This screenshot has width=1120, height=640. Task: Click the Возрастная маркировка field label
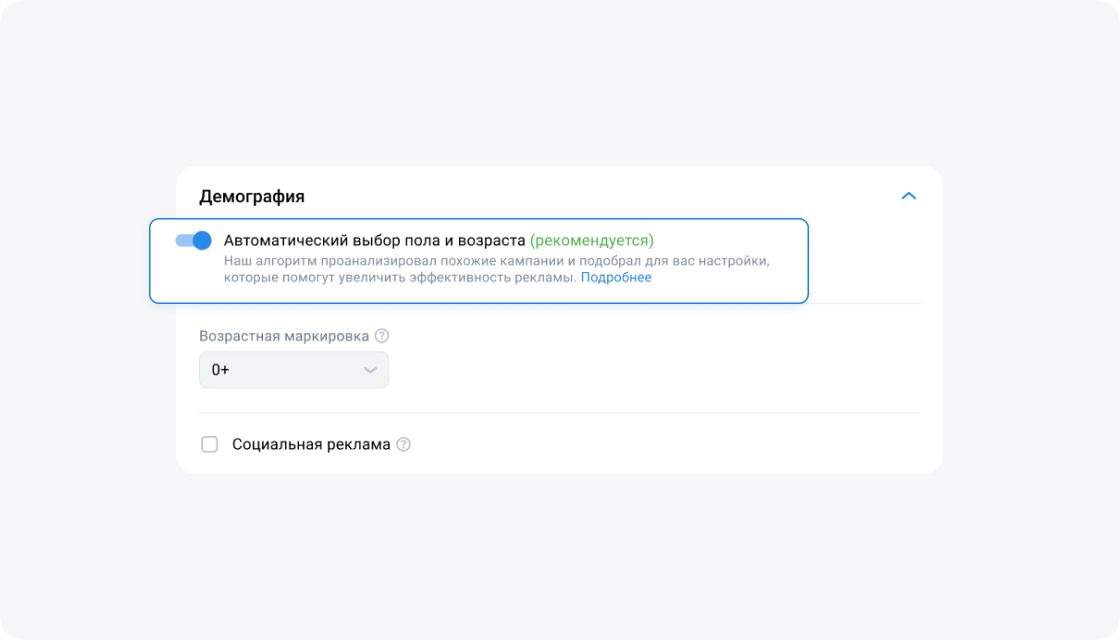click(x=284, y=336)
